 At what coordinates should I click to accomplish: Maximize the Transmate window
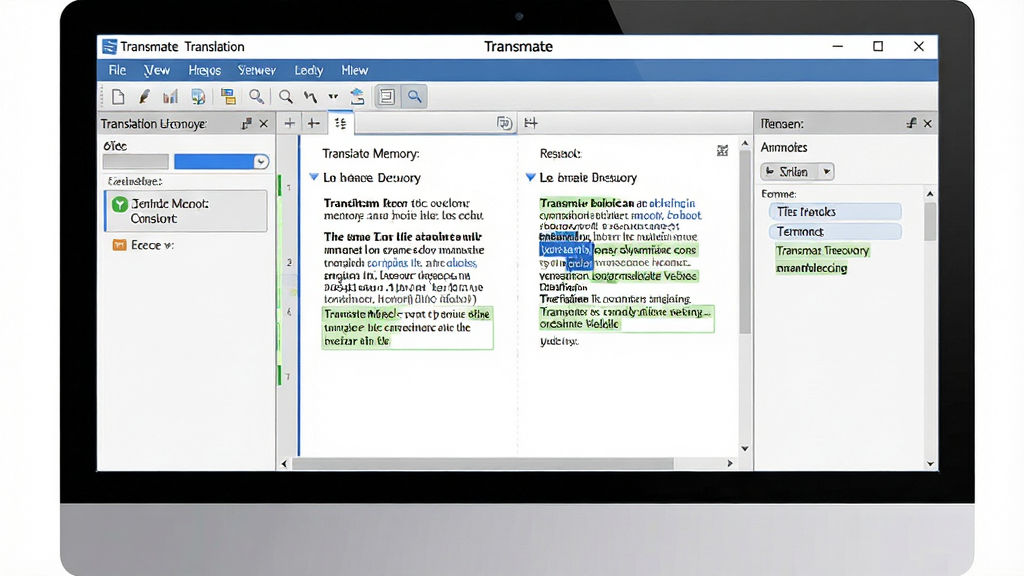click(878, 46)
